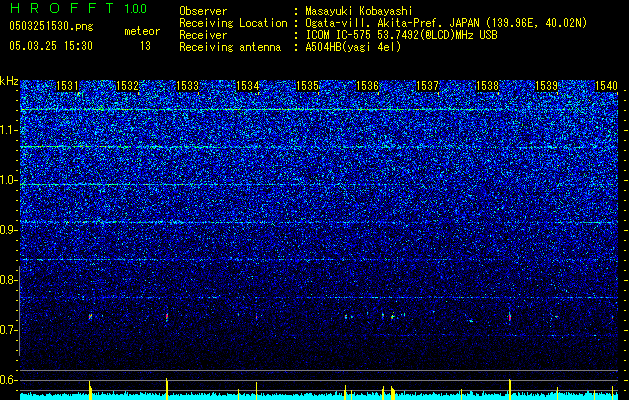Select the A504HB(yagi 4el) antenna text
This screenshot has width=629, height=400.
[x=353, y=47]
